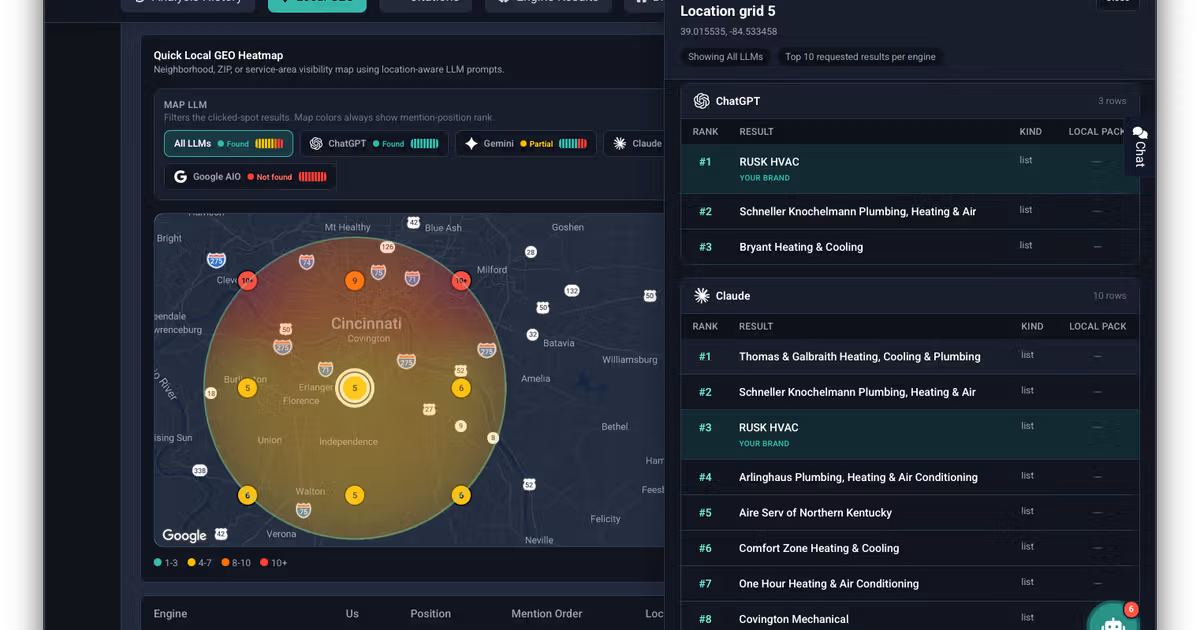
Task: Select Schneller Knochelmann row in ChatGPT table
Action: click(909, 212)
